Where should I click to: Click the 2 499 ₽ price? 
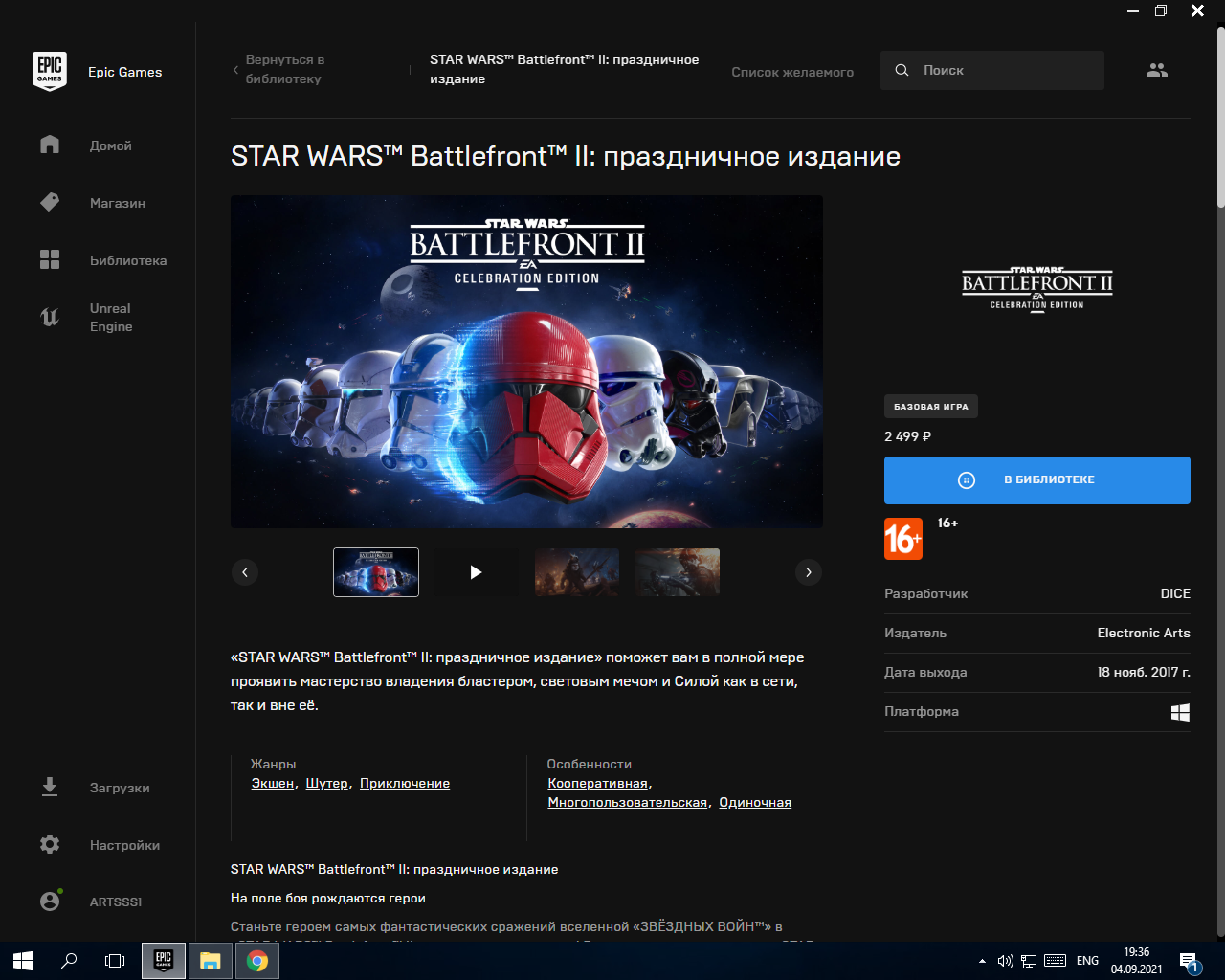point(908,436)
